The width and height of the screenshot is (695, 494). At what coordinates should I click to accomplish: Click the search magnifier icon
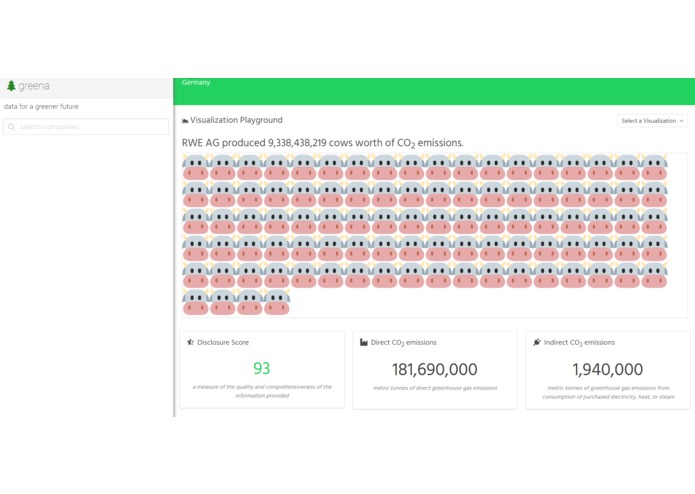[x=12, y=127]
